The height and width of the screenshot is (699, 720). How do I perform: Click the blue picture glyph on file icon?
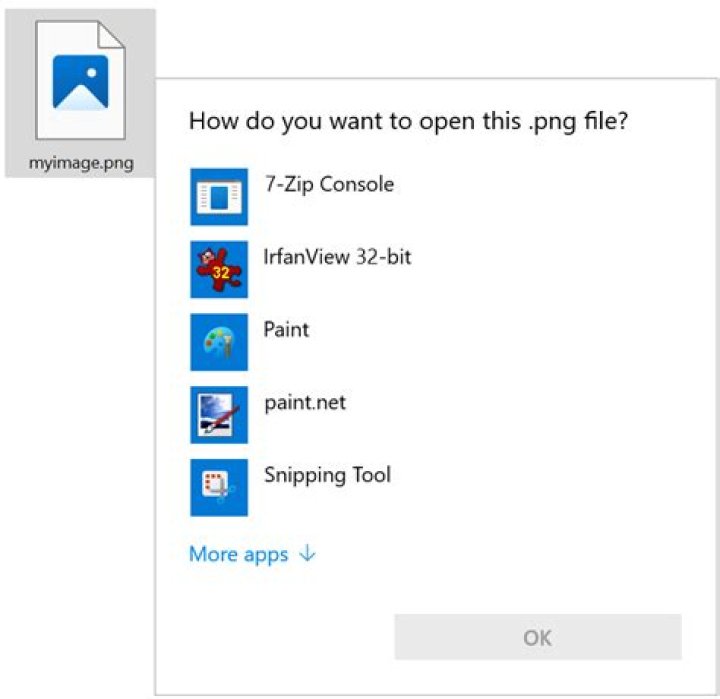tap(80, 83)
